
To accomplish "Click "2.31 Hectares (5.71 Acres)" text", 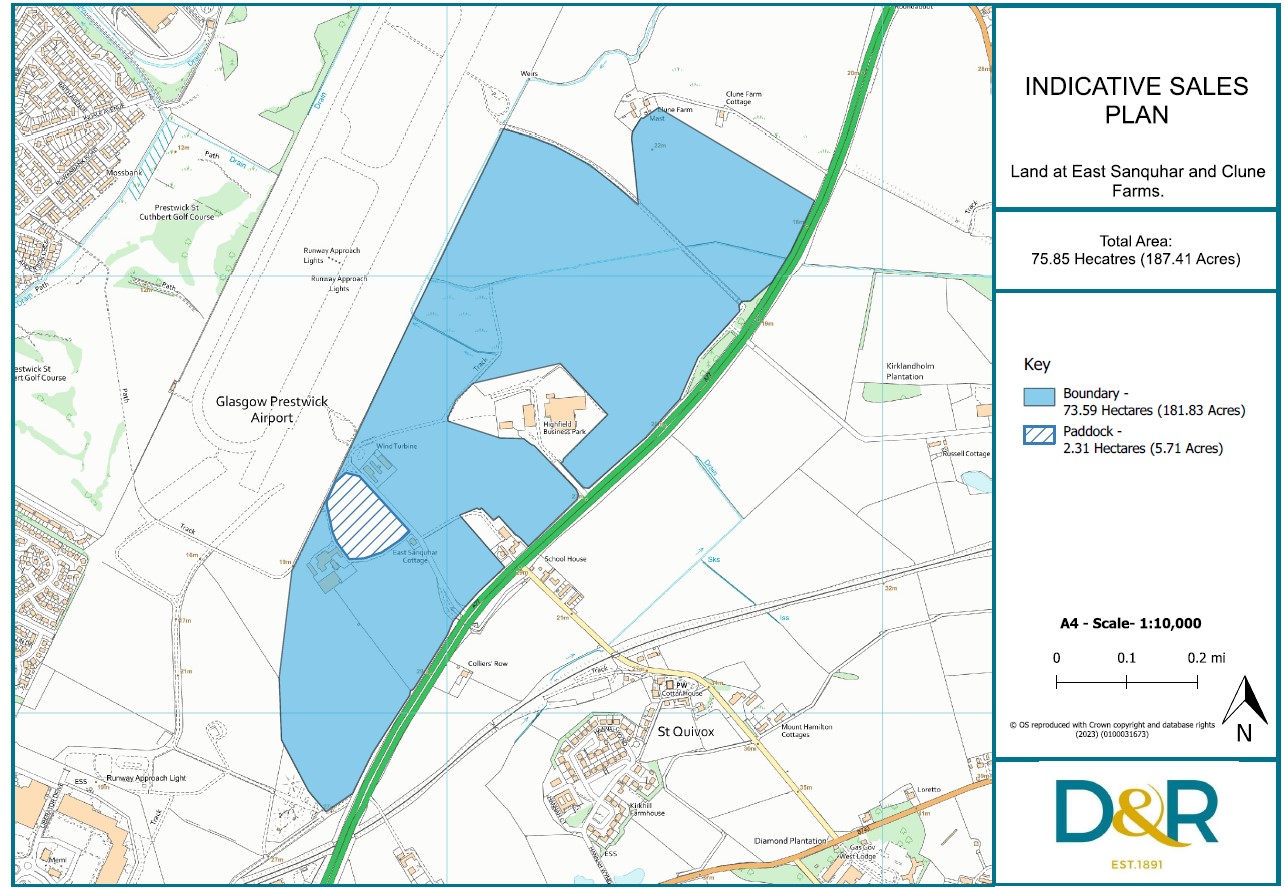I will tap(1143, 449).
